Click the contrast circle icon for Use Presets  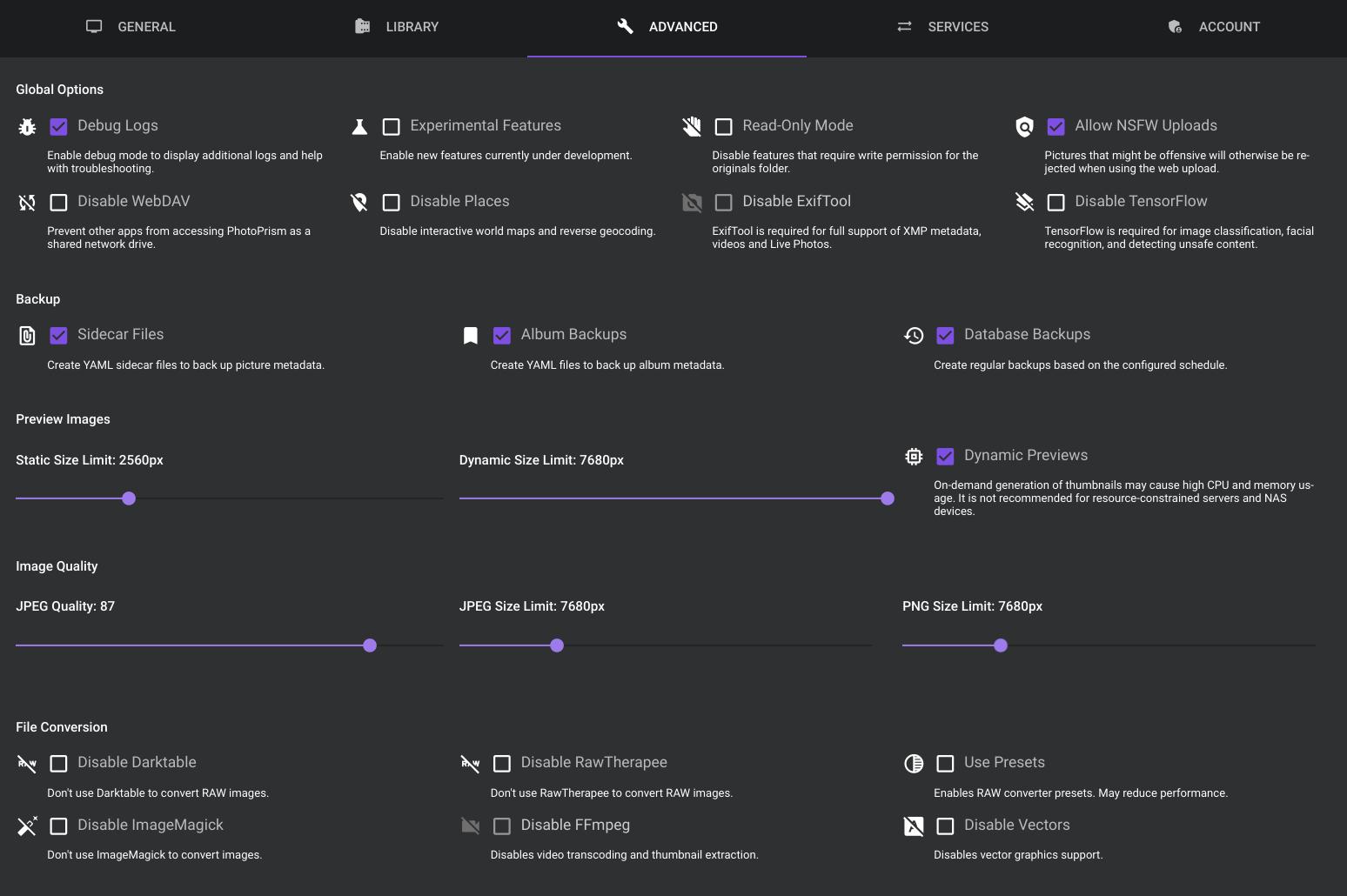click(x=914, y=764)
